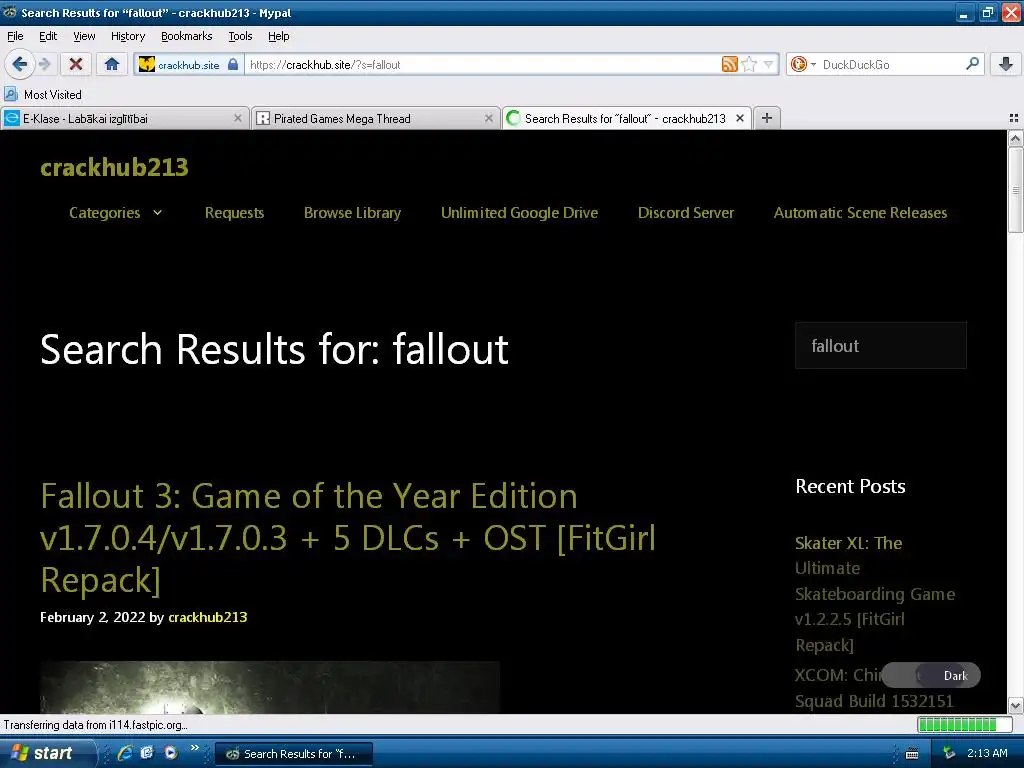1024x768 pixels.
Task: Click the network tray icon
Action: tap(949, 754)
